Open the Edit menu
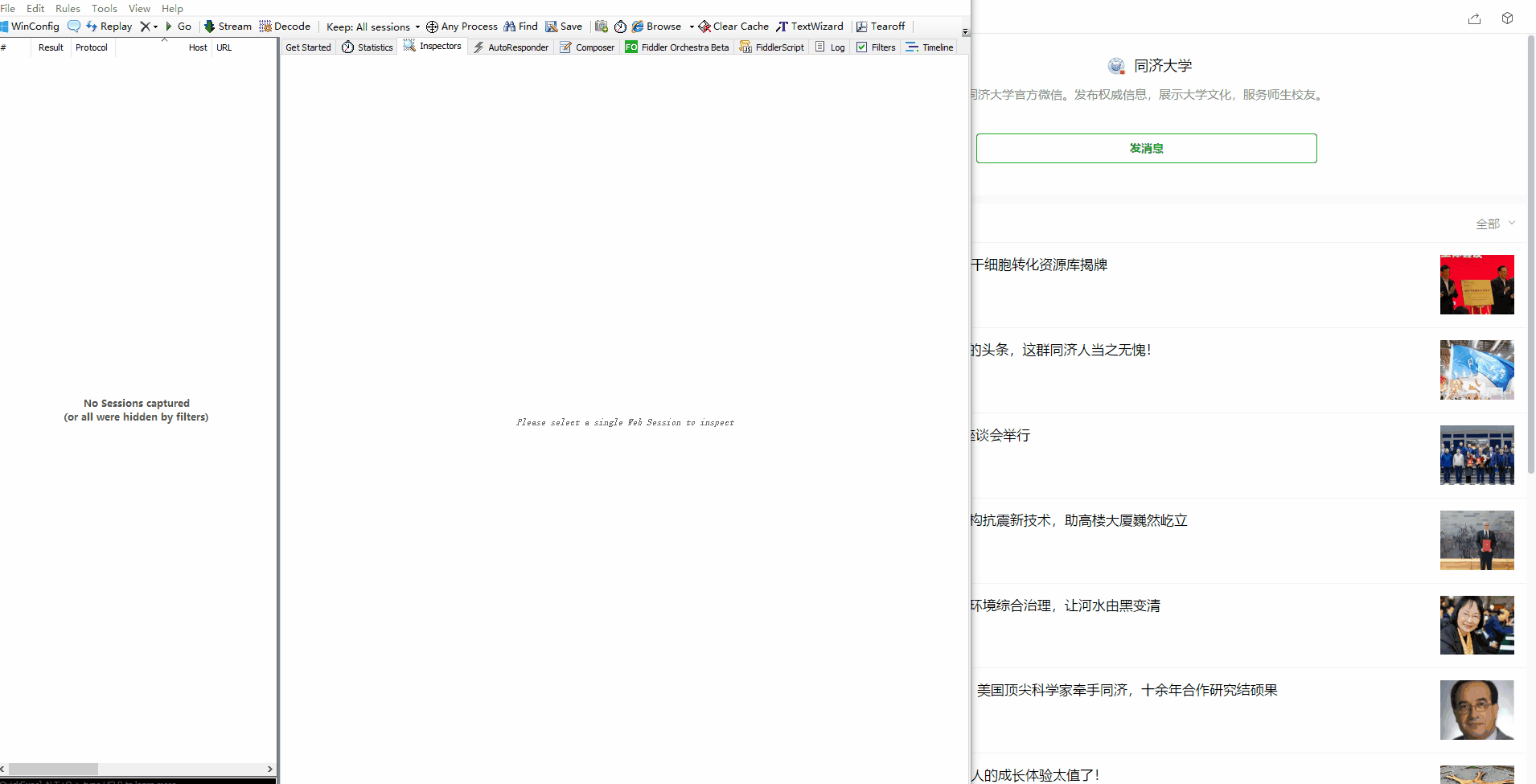1536x784 pixels. pos(35,8)
